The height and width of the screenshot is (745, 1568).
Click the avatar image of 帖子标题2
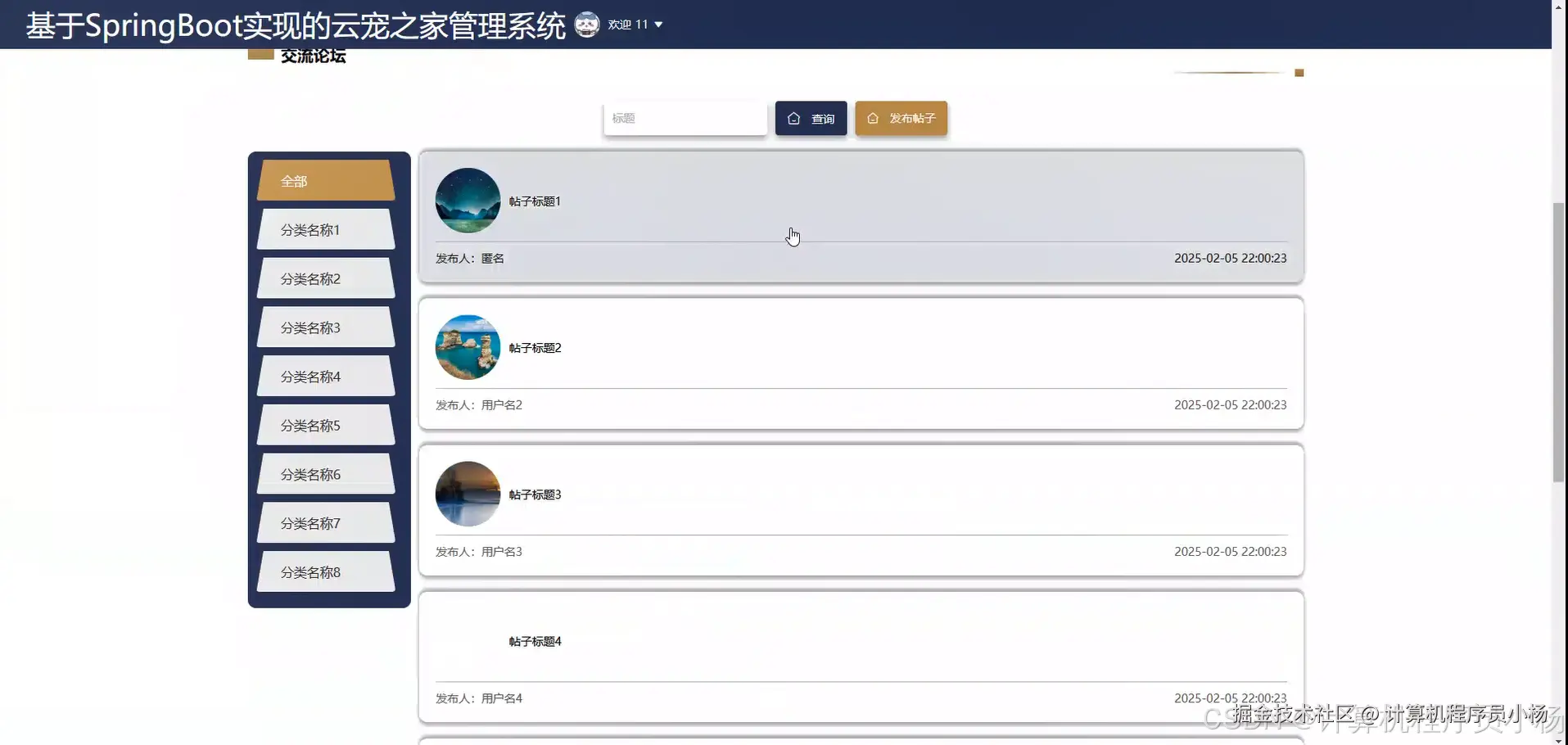(x=468, y=346)
